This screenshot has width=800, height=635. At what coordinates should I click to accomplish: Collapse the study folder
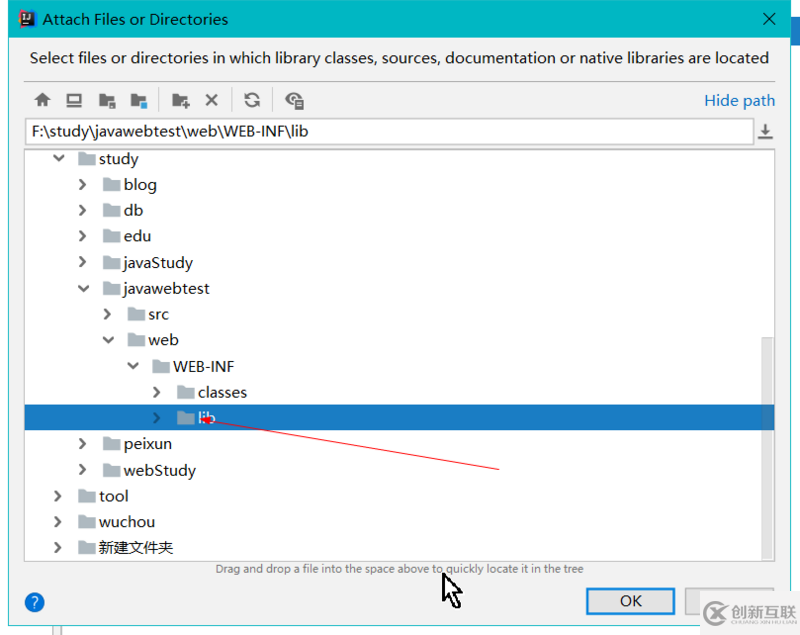click(x=59, y=159)
